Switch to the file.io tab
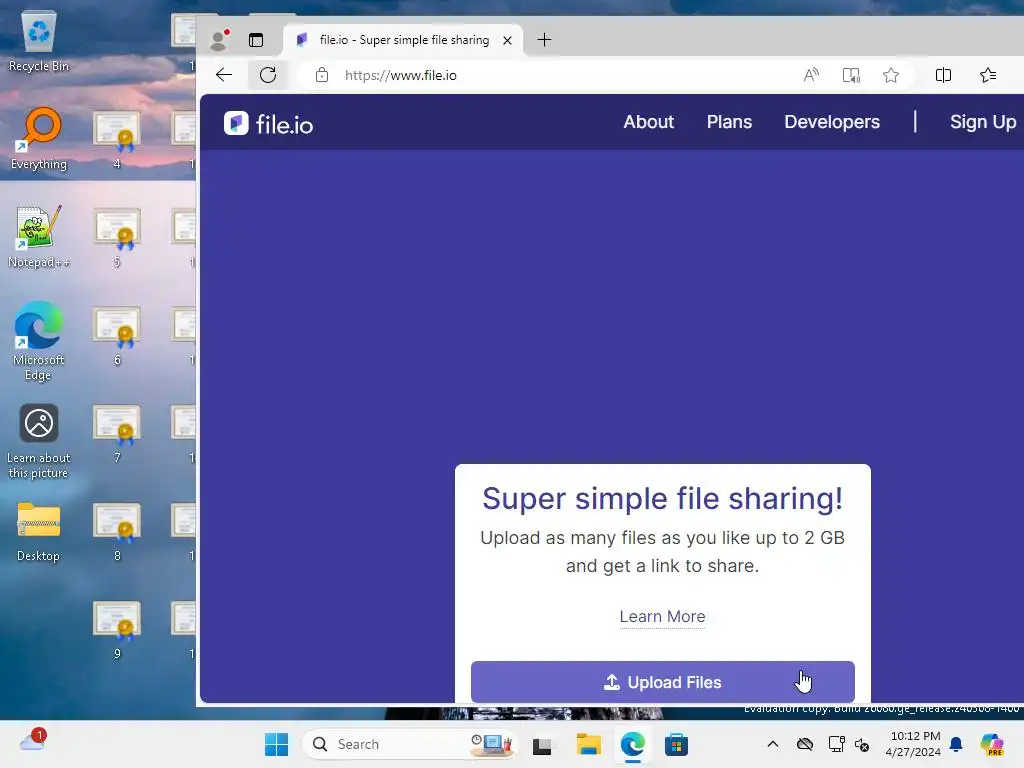 pos(403,40)
